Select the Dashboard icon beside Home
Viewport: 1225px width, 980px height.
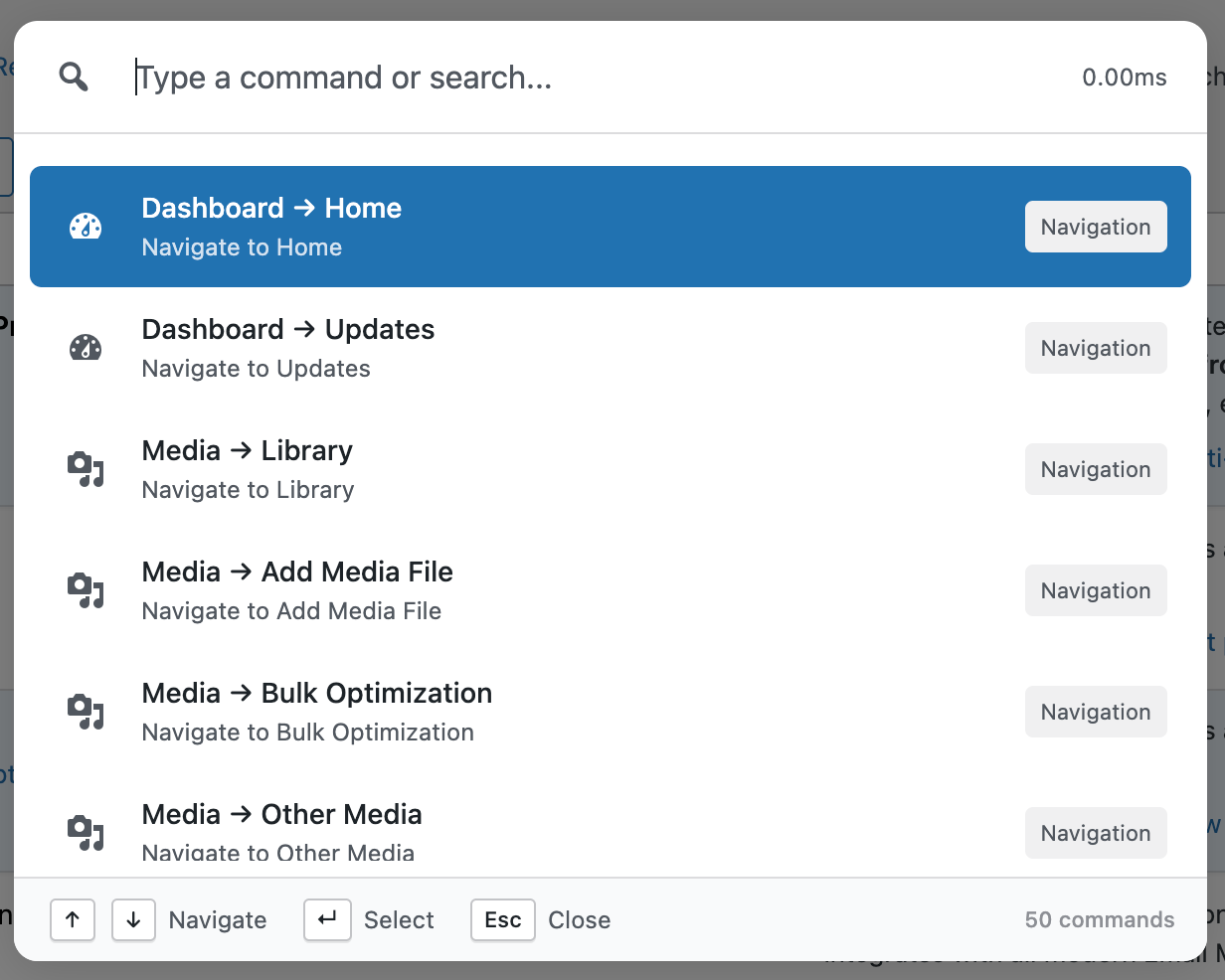click(x=86, y=227)
